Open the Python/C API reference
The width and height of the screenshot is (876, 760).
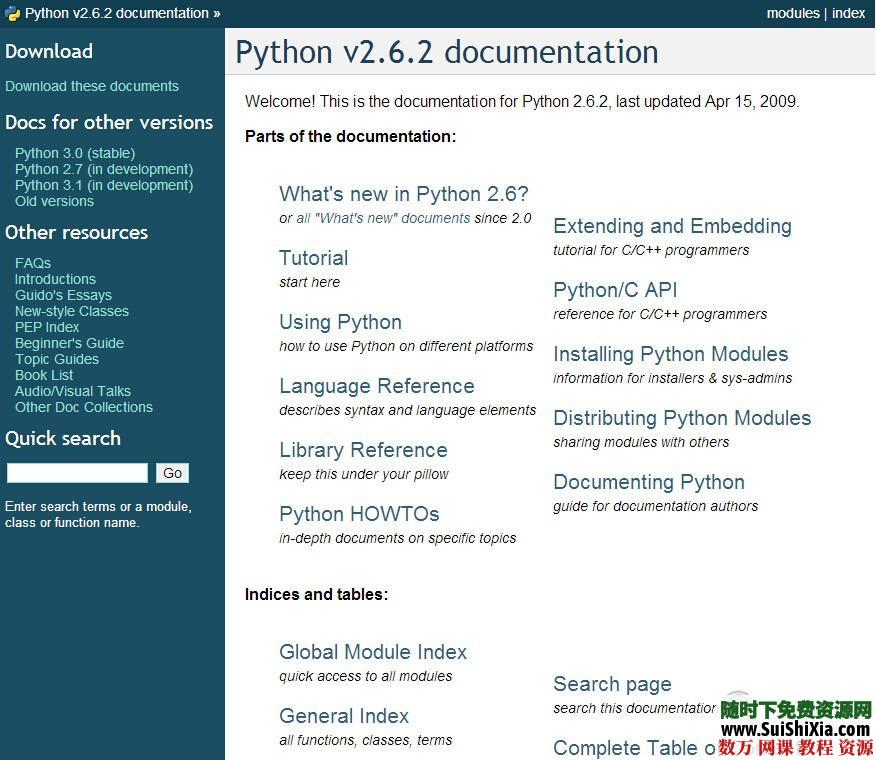[x=616, y=290]
